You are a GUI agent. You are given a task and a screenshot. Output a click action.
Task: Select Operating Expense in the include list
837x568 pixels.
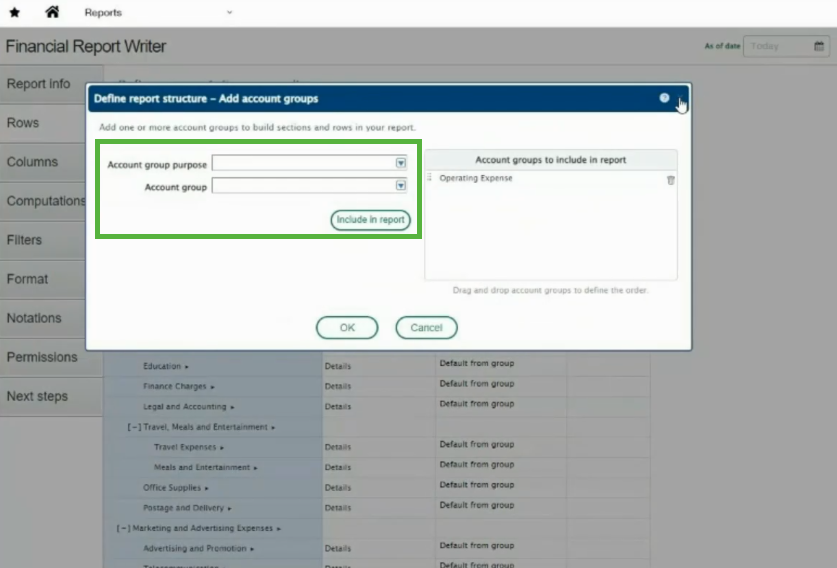click(x=476, y=178)
